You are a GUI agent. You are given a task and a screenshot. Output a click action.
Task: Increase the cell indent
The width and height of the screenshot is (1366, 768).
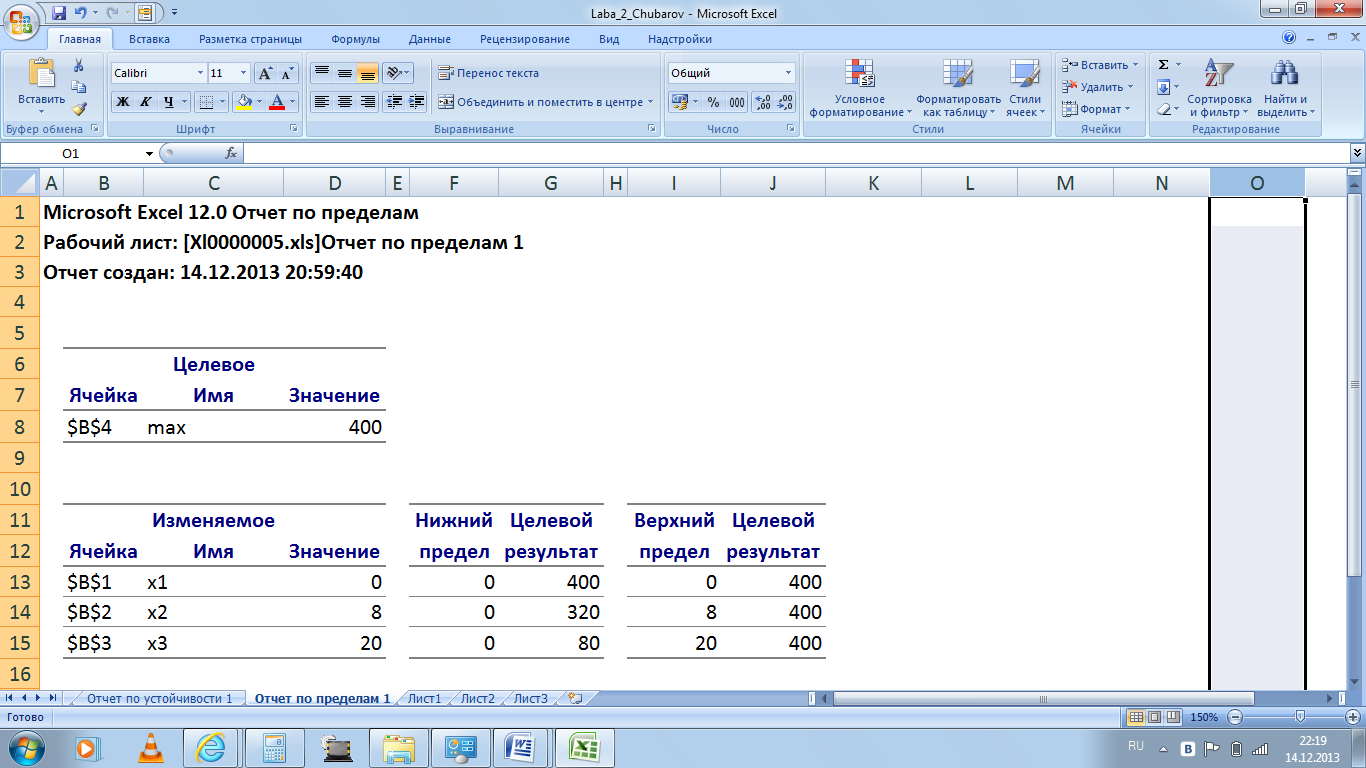417,102
